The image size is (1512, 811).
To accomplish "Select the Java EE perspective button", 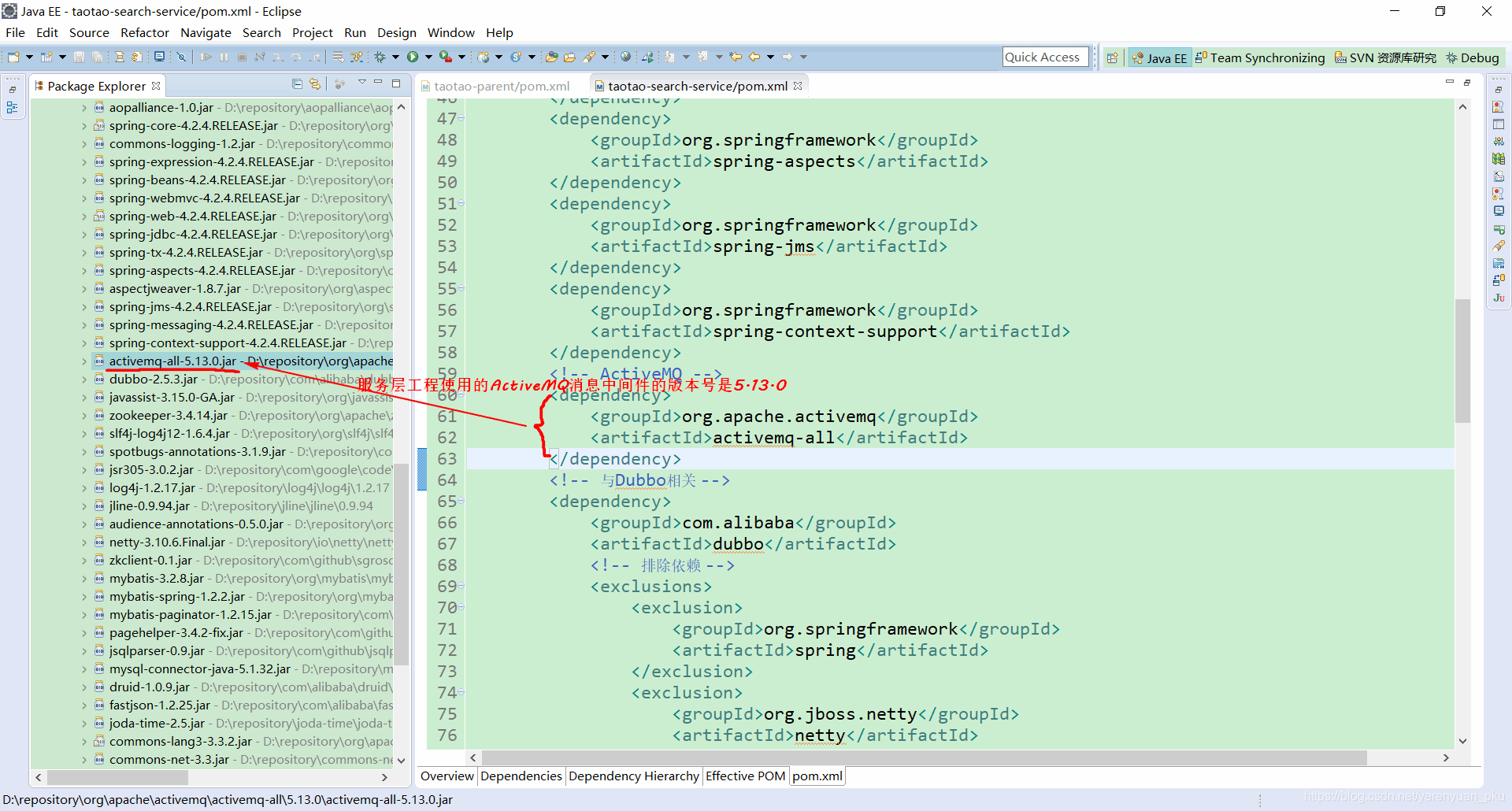I will [x=1159, y=57].
